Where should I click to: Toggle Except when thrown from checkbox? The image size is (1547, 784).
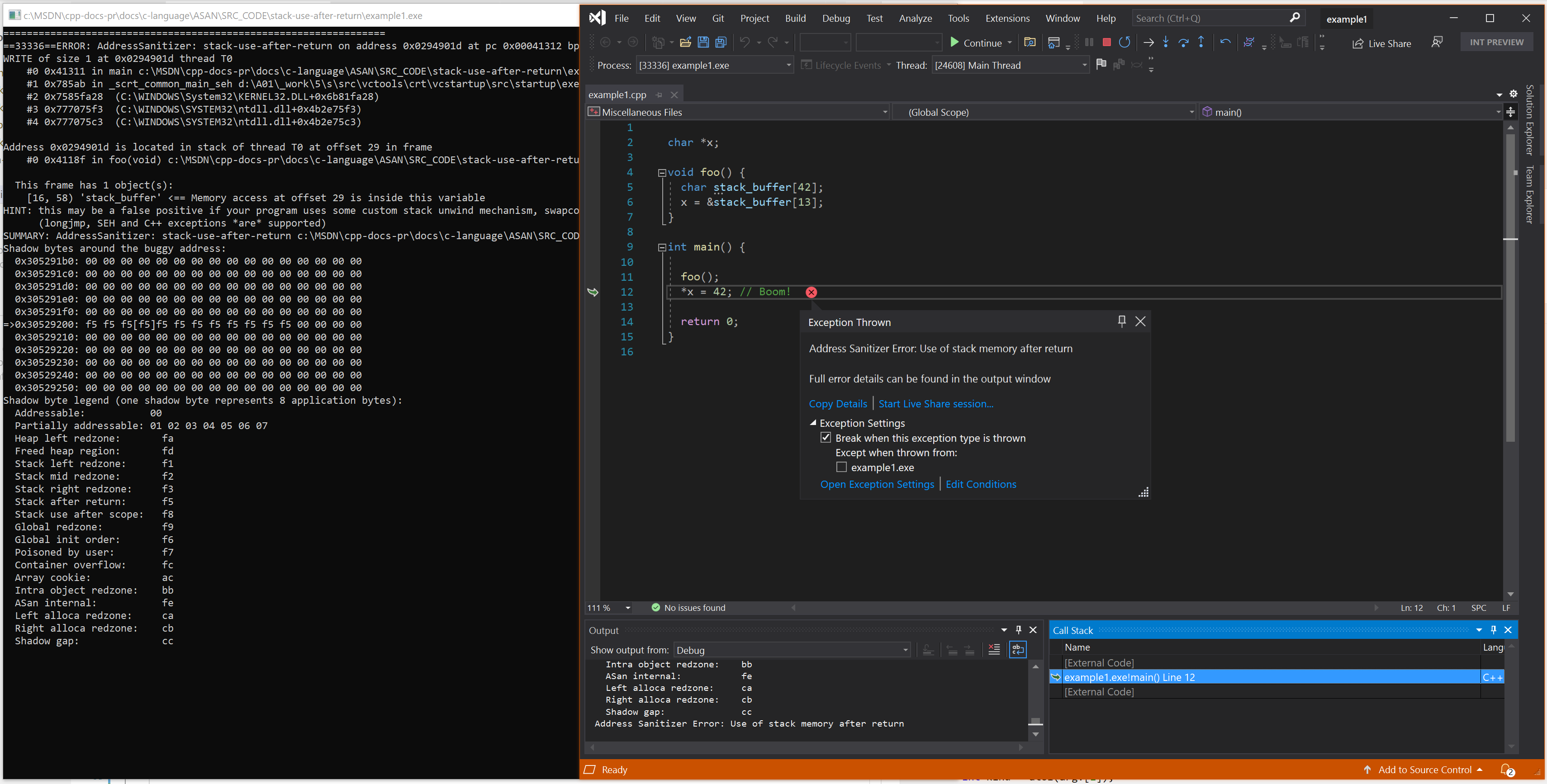click(839, 466)
